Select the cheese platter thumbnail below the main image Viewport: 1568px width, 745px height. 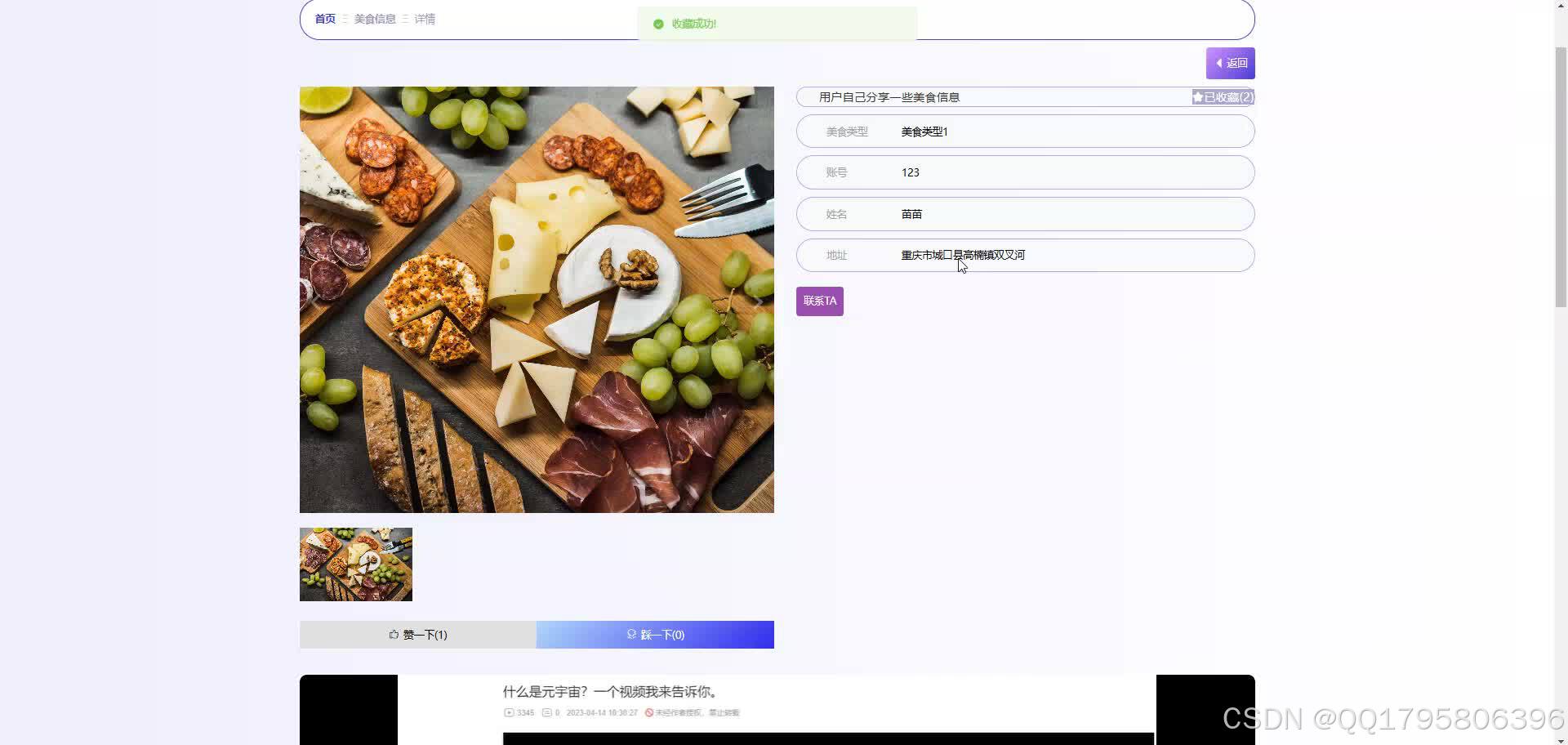click(355, 564)
